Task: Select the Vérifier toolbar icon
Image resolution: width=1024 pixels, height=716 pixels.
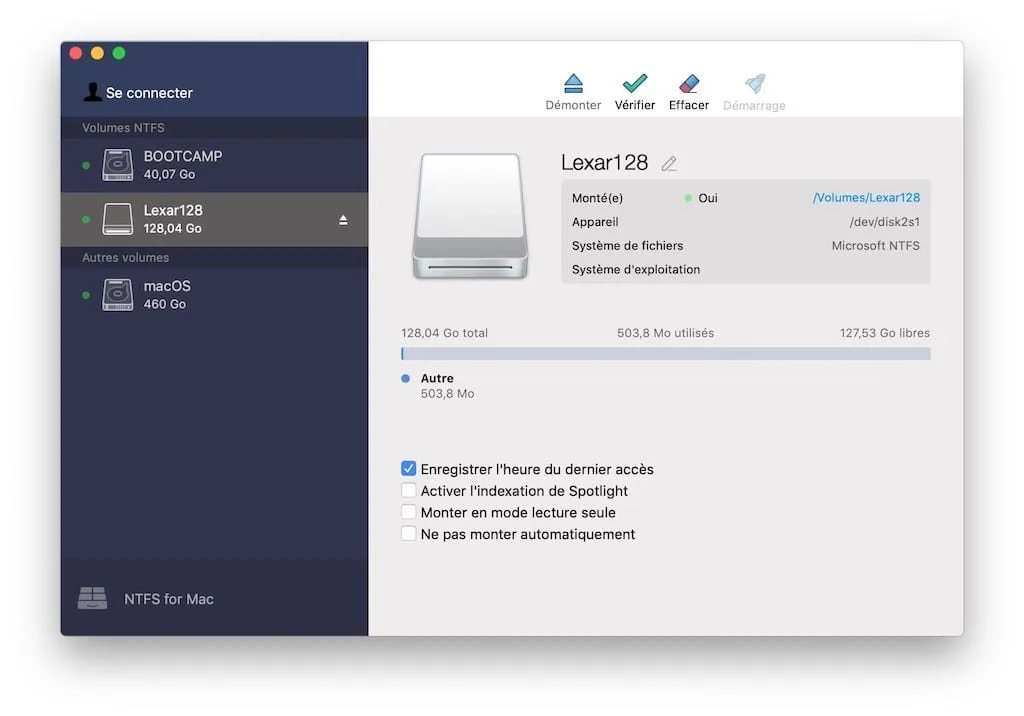Action: point(635,88)
